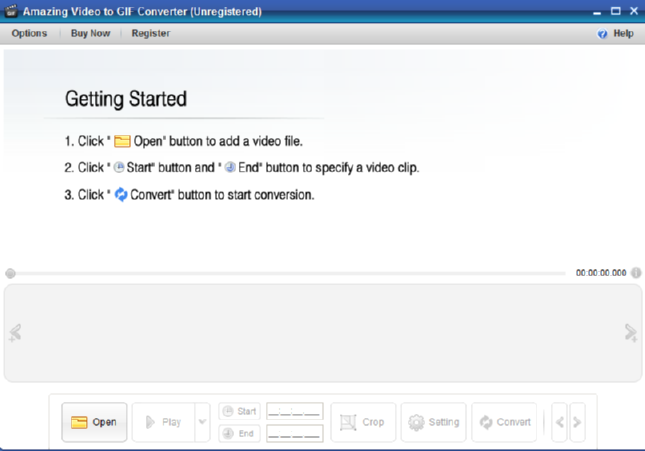Viewport: 645px width, 451px height.
Task: Open the Register menu item
Action: click(151, 33)
